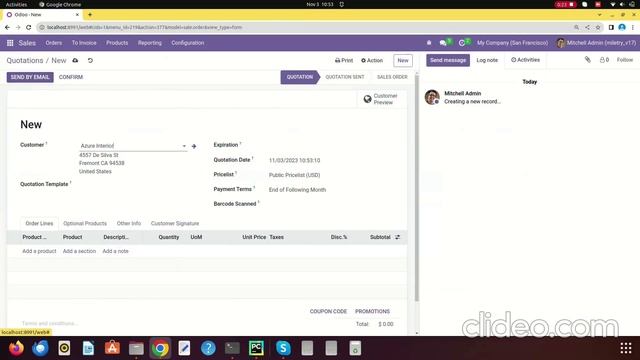The image size is (640, 360).
Task: Select the Sales Order status stage
Action: (392, 77)
